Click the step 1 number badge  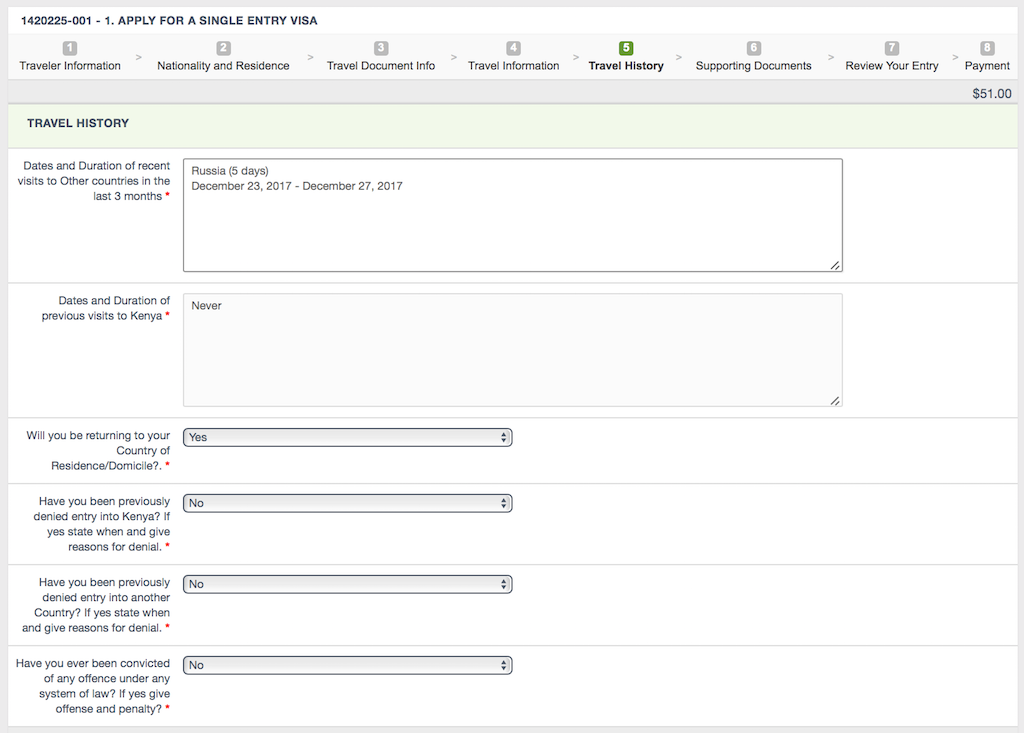coord(70,48)
